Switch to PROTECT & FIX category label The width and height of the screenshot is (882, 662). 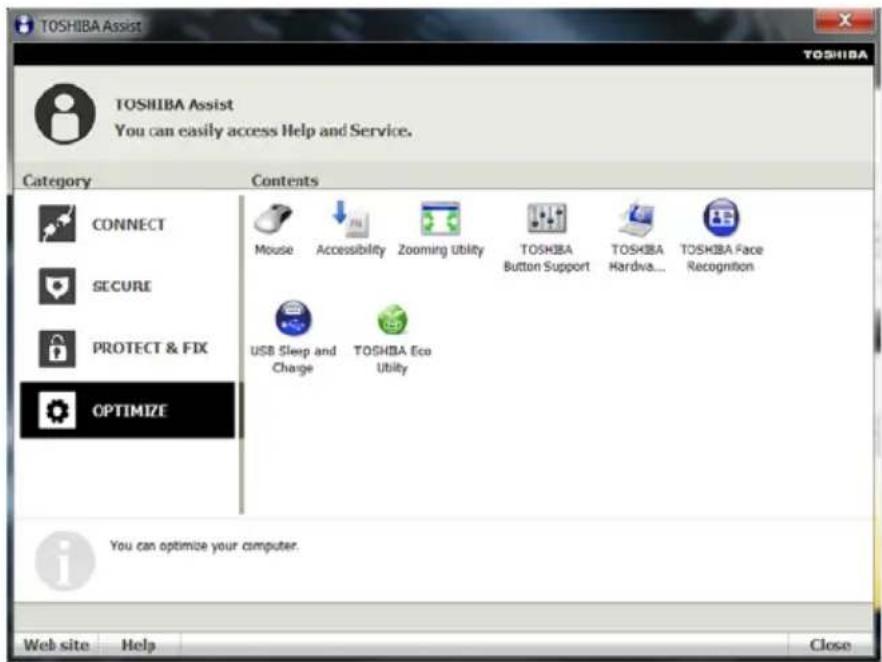tap(150, 348)
